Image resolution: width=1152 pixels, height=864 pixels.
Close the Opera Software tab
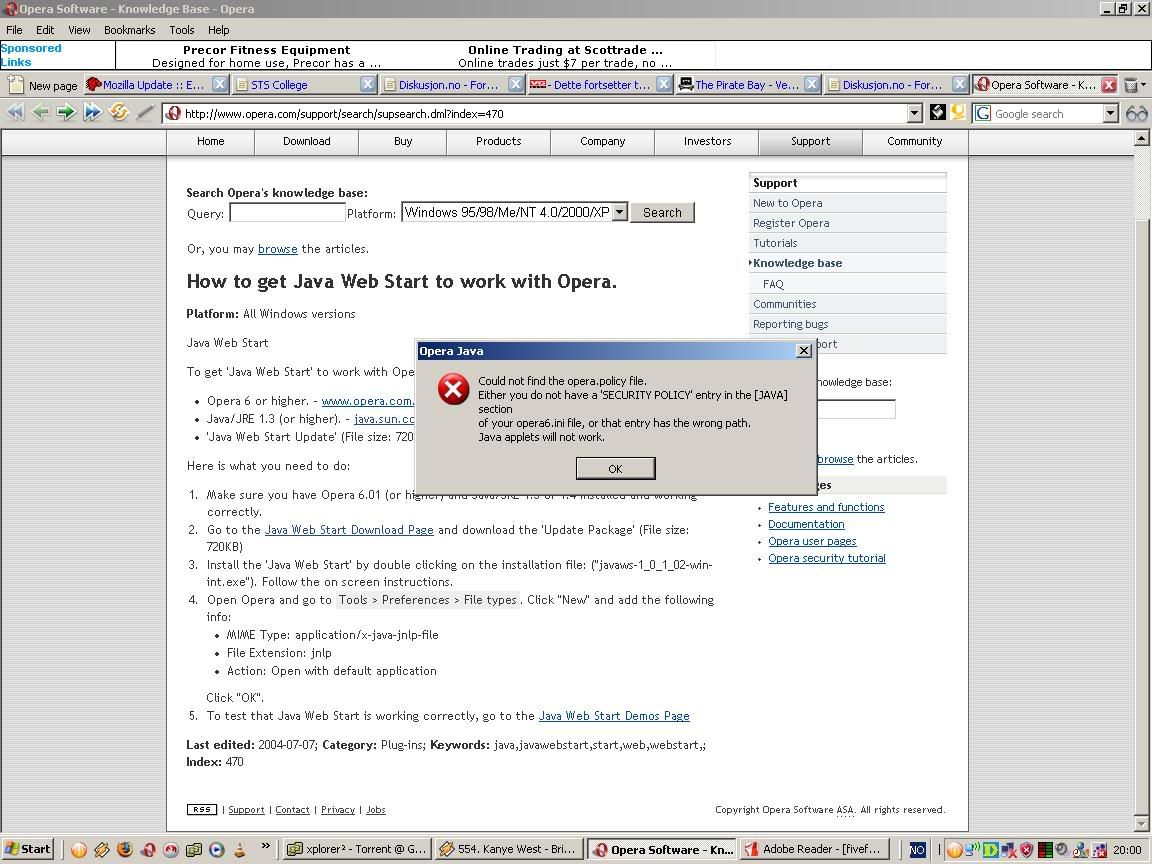point(1109,84)
